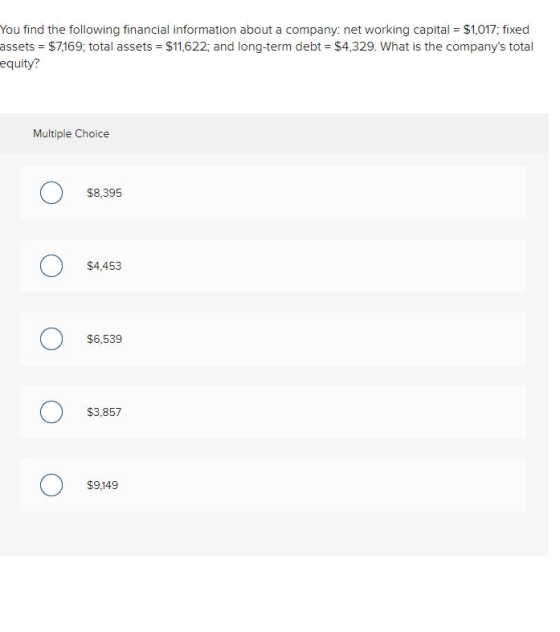Click the $6,539 answer text
Image resolution: width=560 pixels, height=632 pixels.
coord(104,339)
